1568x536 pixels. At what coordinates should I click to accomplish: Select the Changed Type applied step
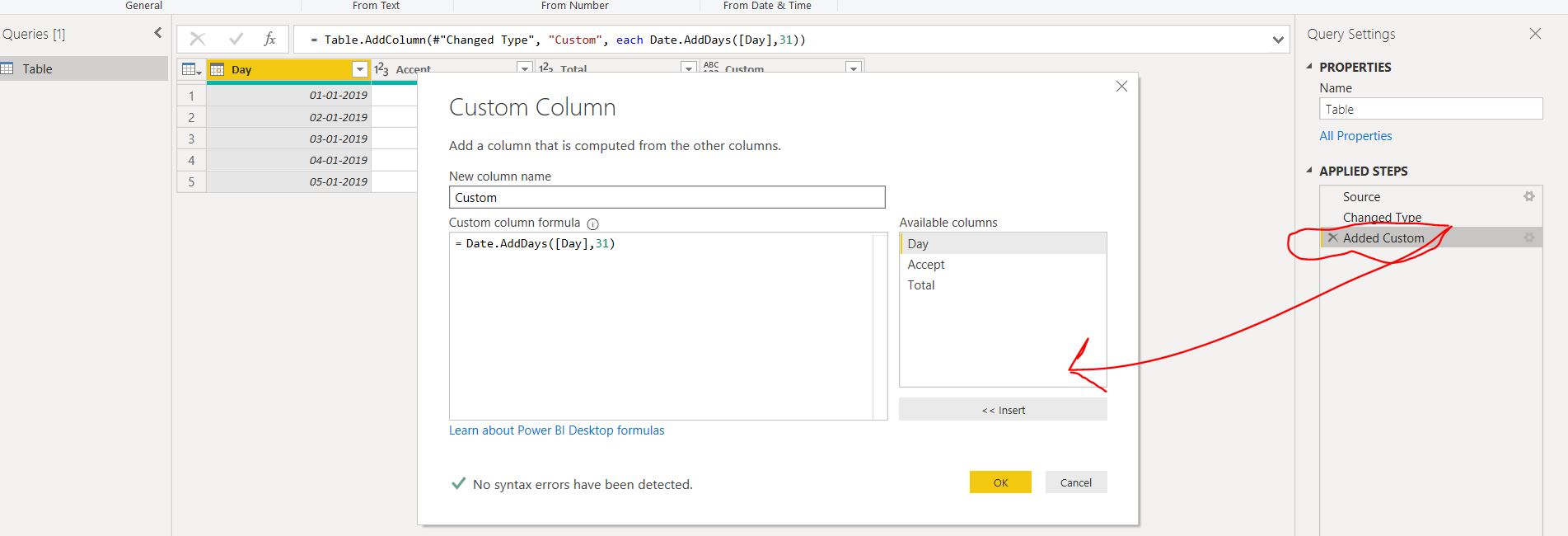click(1431, 217)
